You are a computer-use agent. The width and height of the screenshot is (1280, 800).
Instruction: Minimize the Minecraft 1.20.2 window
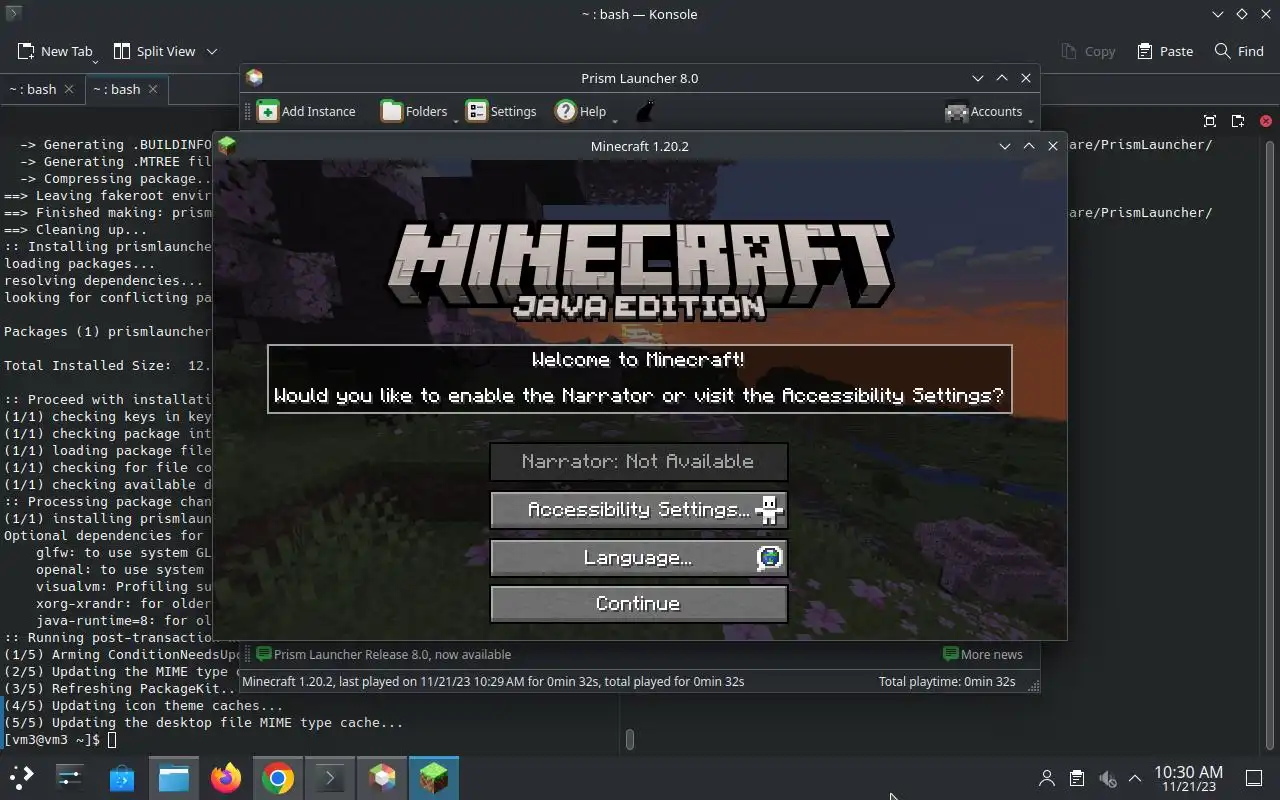(x=1005, y=146)
